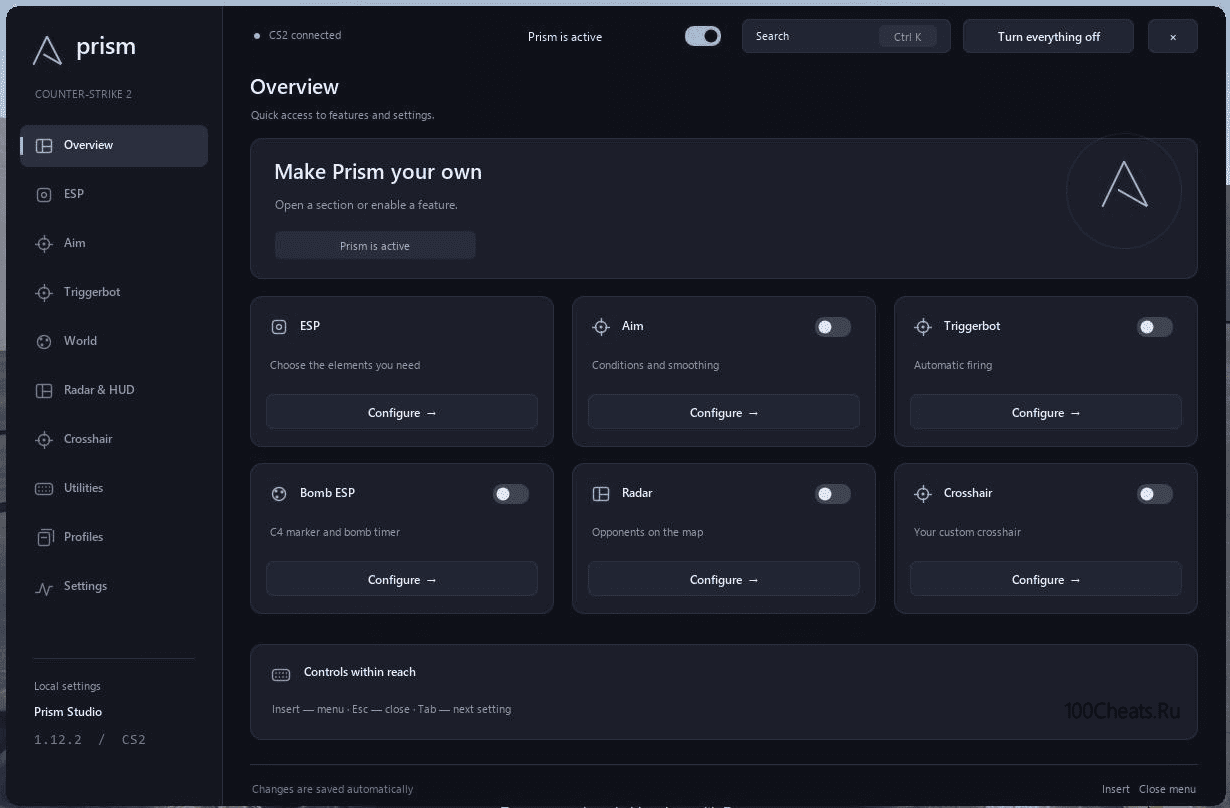Screen dimensions: 1230x808
Task: Click the Turn everything off button
Action: (1048, 37)
